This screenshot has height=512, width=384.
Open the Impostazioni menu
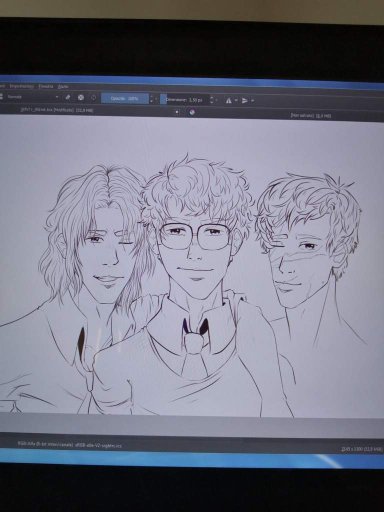pos(22,86)
